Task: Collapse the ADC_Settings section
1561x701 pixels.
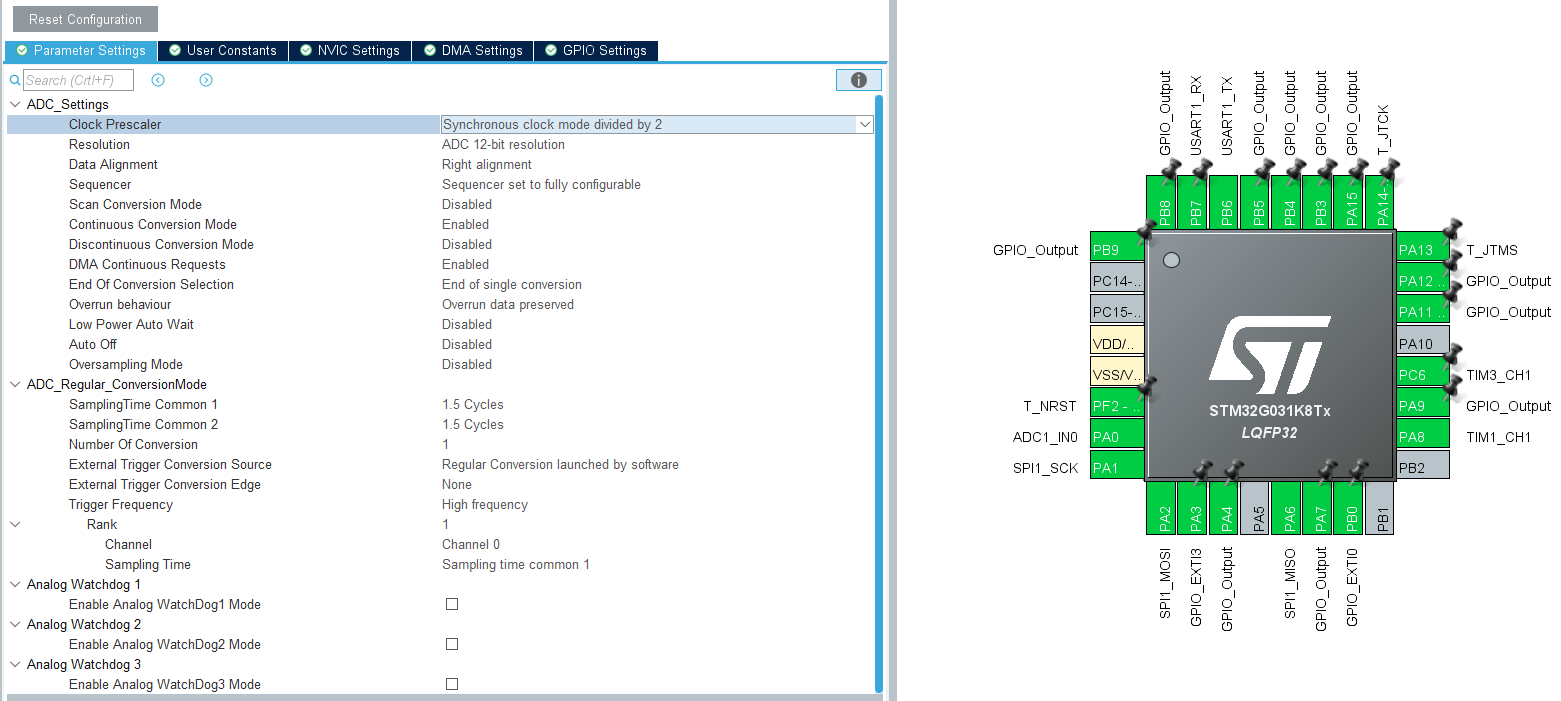Action: [15, 104]
